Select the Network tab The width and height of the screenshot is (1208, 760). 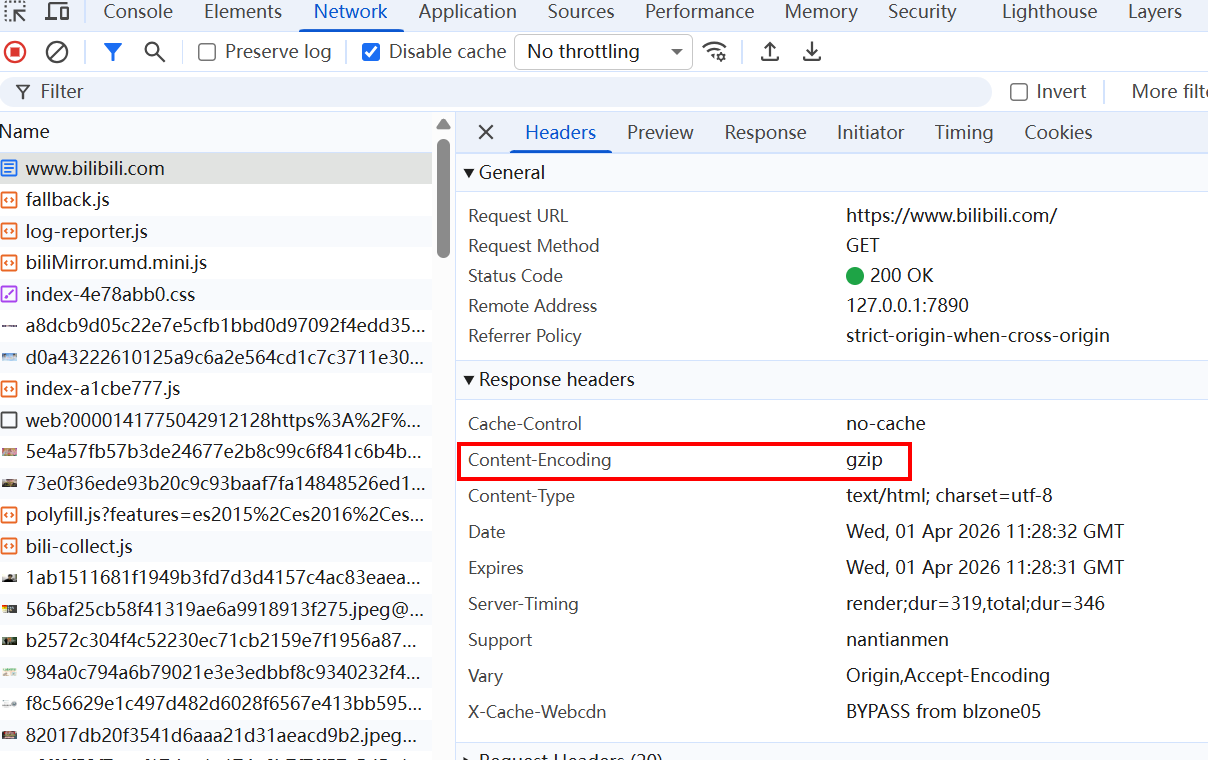click(350, 12)
